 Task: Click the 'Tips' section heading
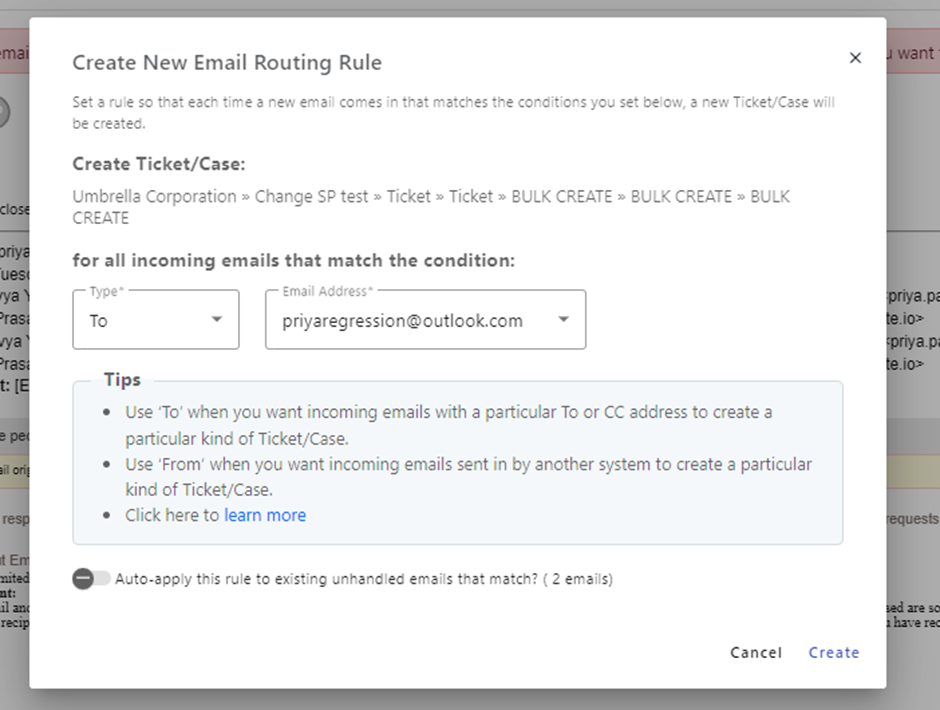coord(122,380)
